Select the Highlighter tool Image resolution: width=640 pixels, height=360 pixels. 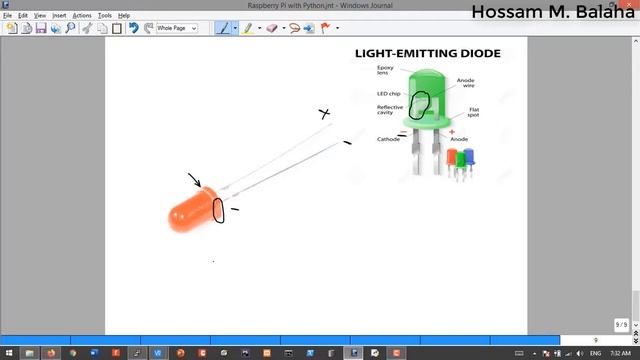tap(248, 28)
